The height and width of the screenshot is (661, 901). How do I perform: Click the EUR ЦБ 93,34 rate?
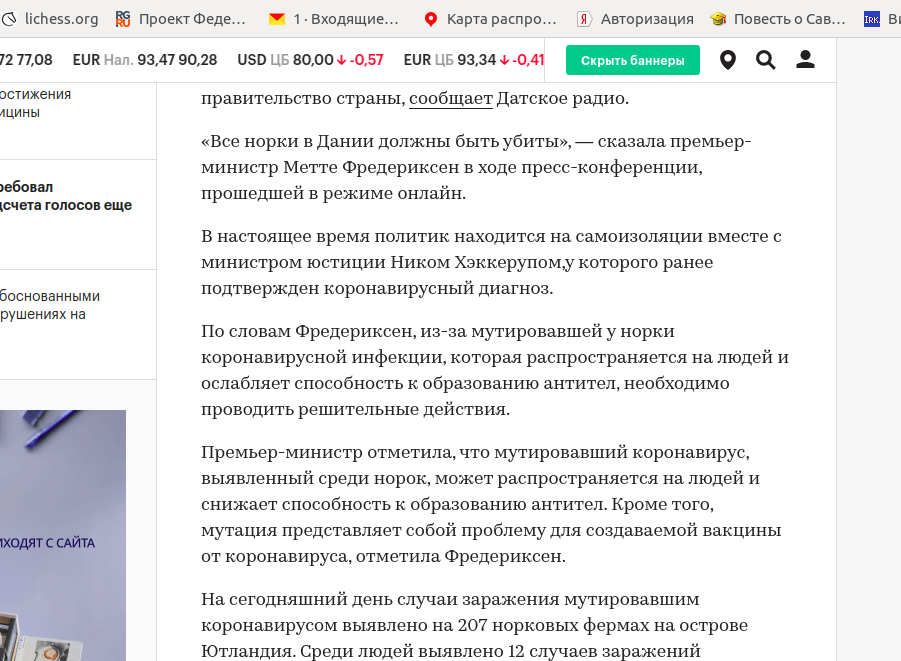[450, 60]
